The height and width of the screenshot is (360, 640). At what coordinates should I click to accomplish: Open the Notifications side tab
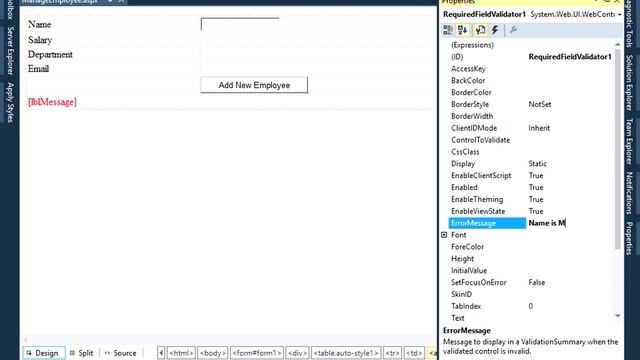click(630, 193)
